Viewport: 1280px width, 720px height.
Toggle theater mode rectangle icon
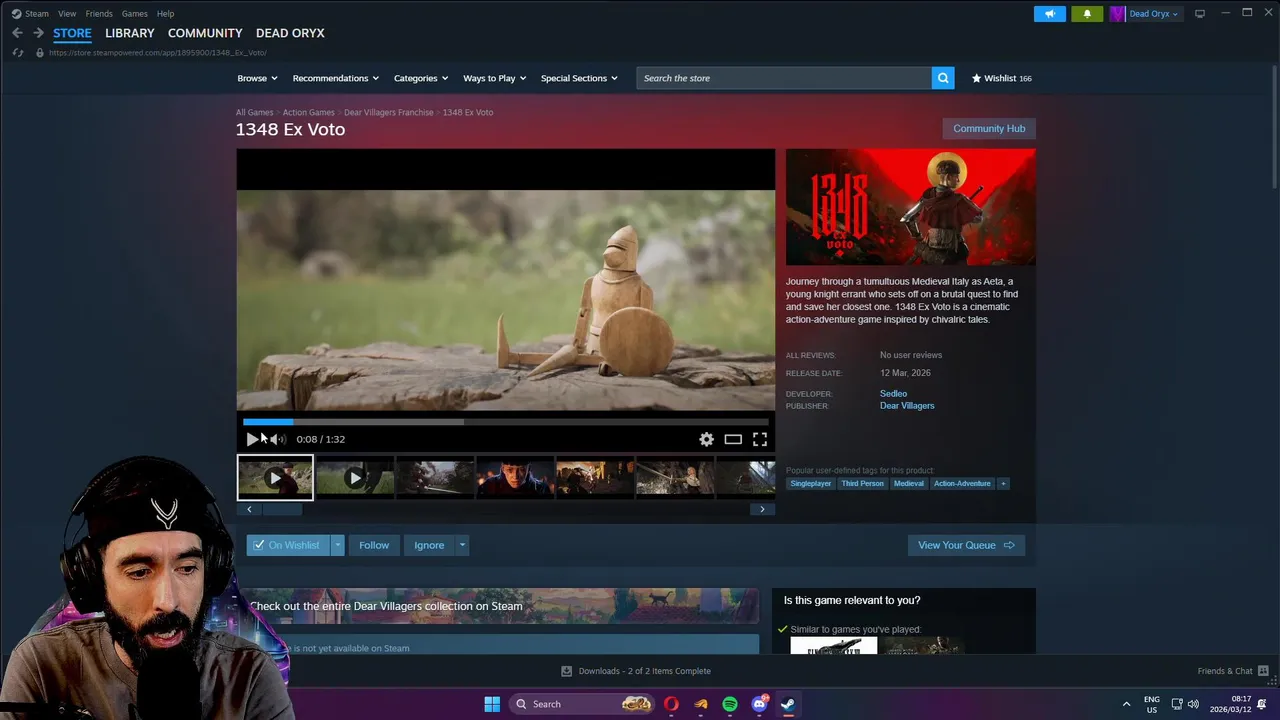[x=733, y=439]
